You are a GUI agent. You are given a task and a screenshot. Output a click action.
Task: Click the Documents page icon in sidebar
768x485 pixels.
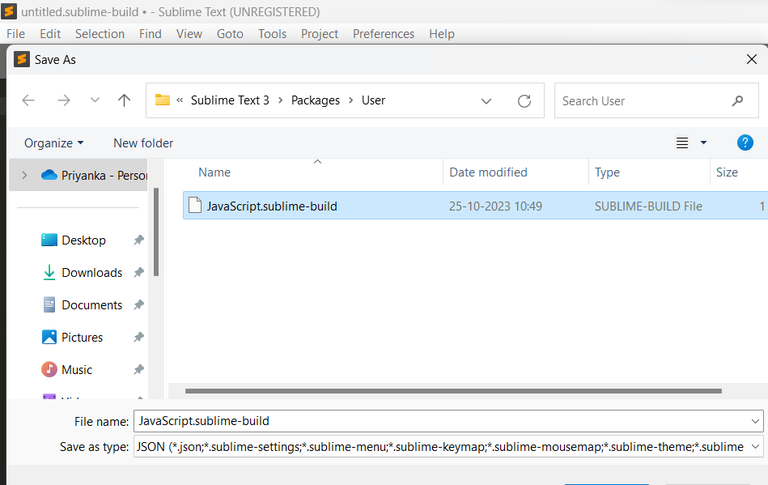[49, 305]
